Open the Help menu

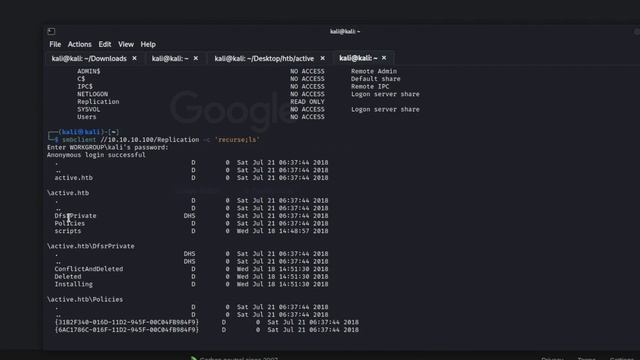click(x=148, y=44)
